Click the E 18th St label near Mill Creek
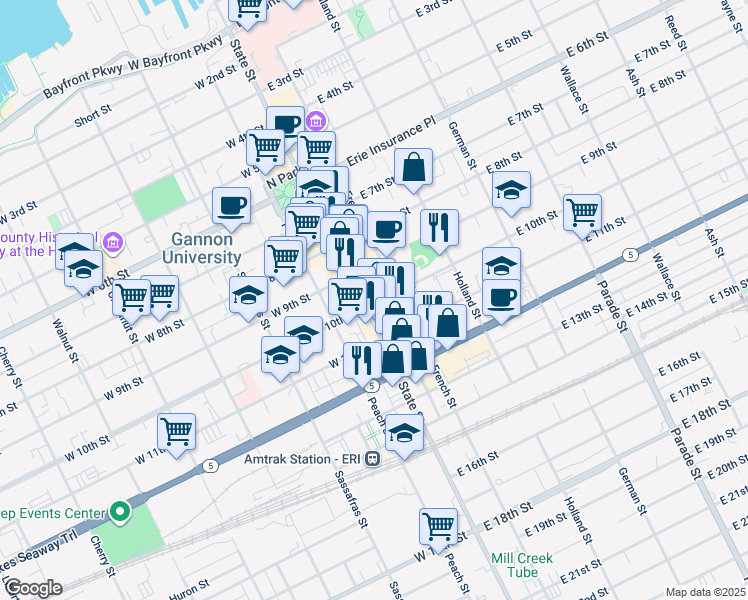This screenshot has height=600, width=748. (508, 517)
